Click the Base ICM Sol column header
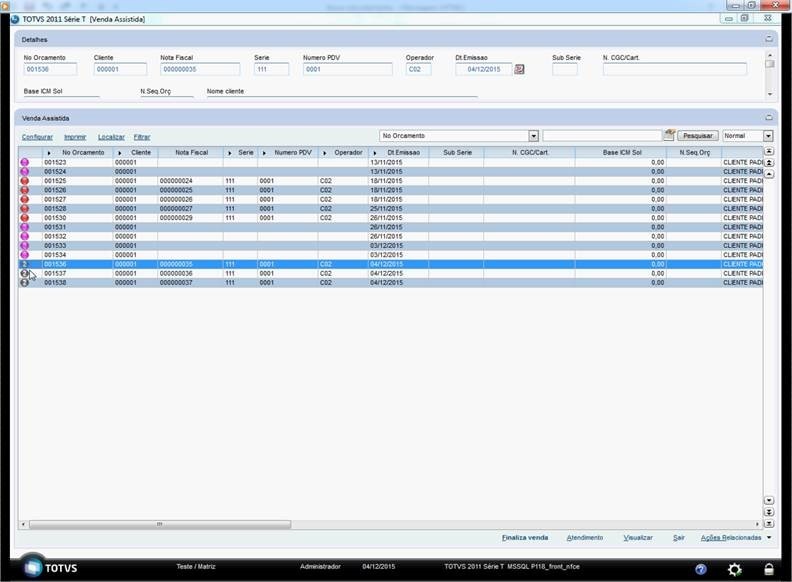 [x=621, y=153]
